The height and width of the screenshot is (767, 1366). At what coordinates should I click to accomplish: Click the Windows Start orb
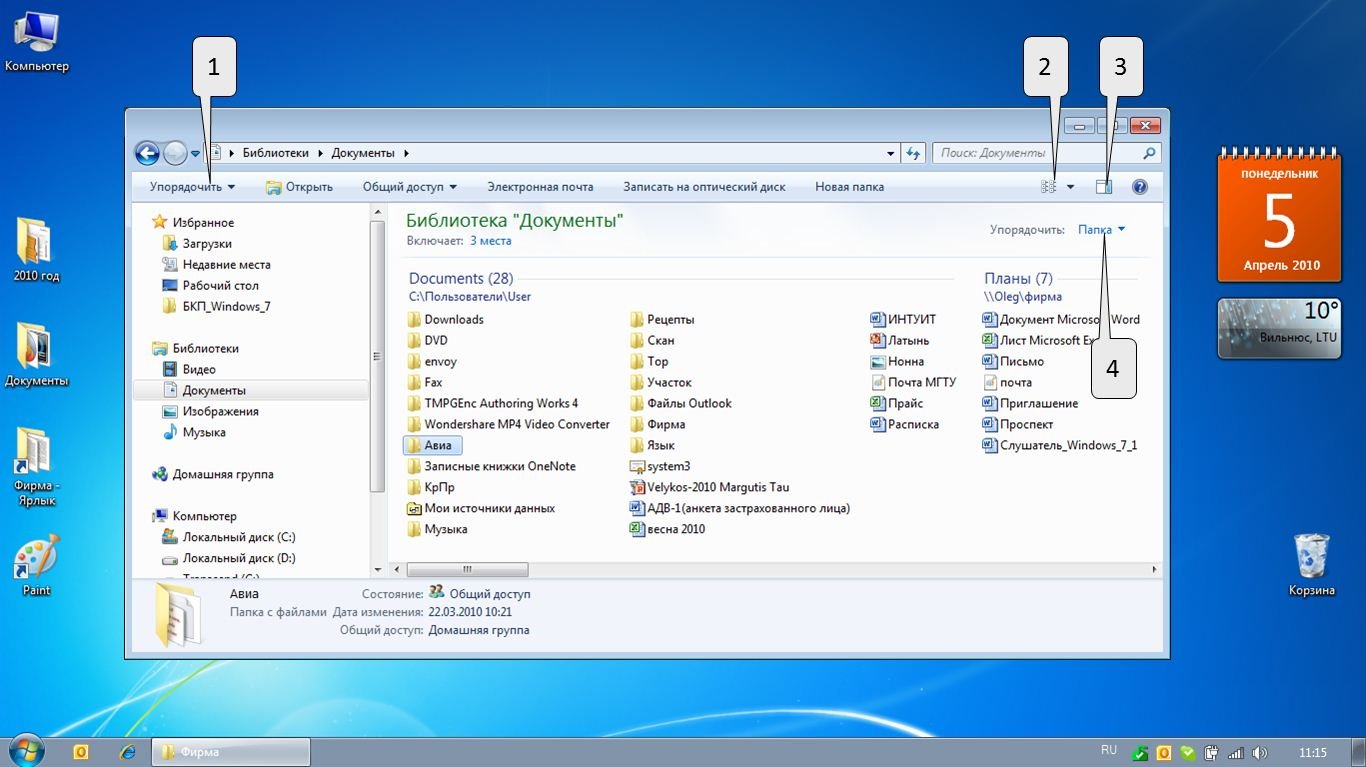click(x=27, y=751)
